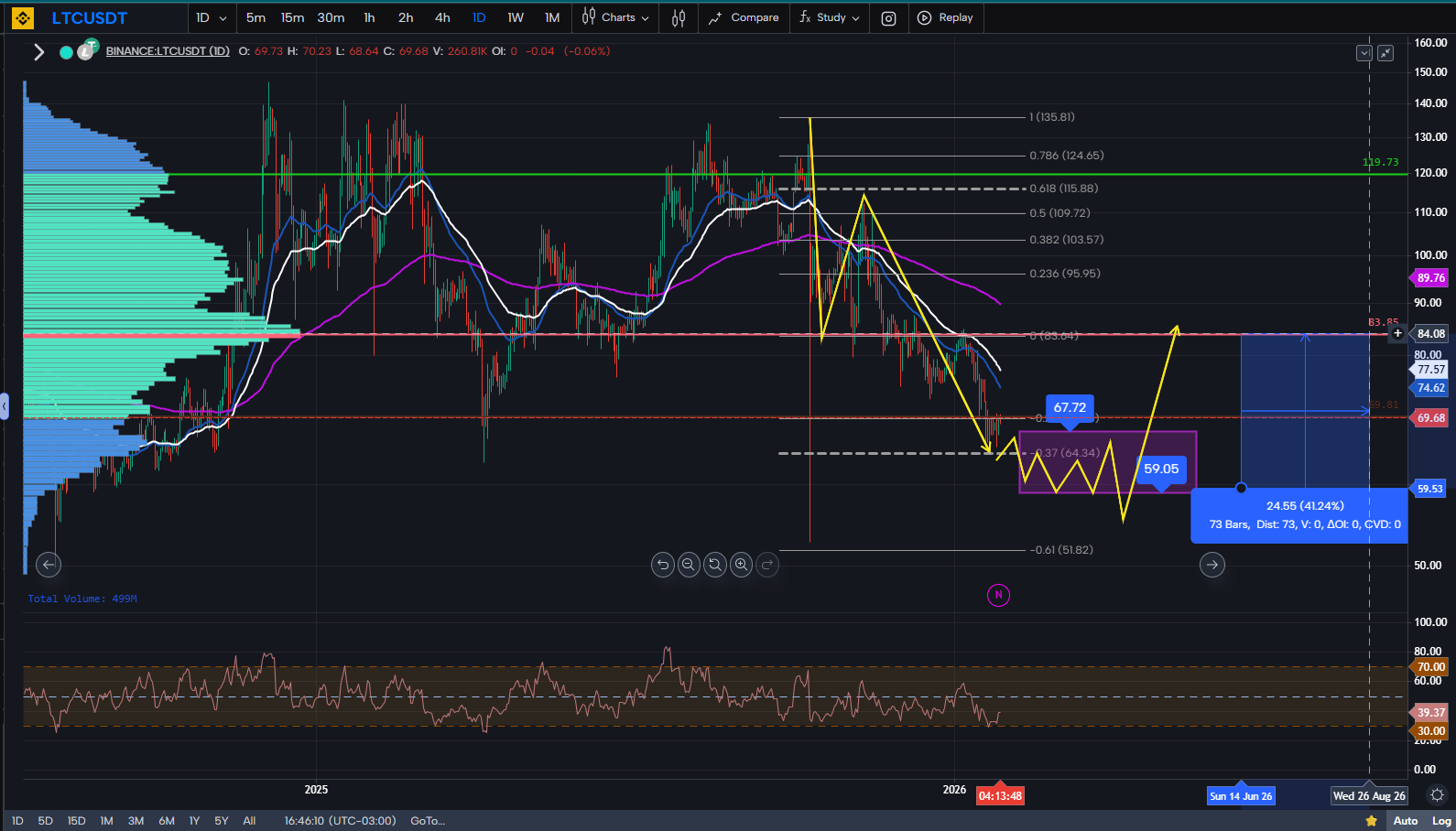Click the yellow favorites star
The height and width of the screenshot is (831, 1456).
point(1371,821)
